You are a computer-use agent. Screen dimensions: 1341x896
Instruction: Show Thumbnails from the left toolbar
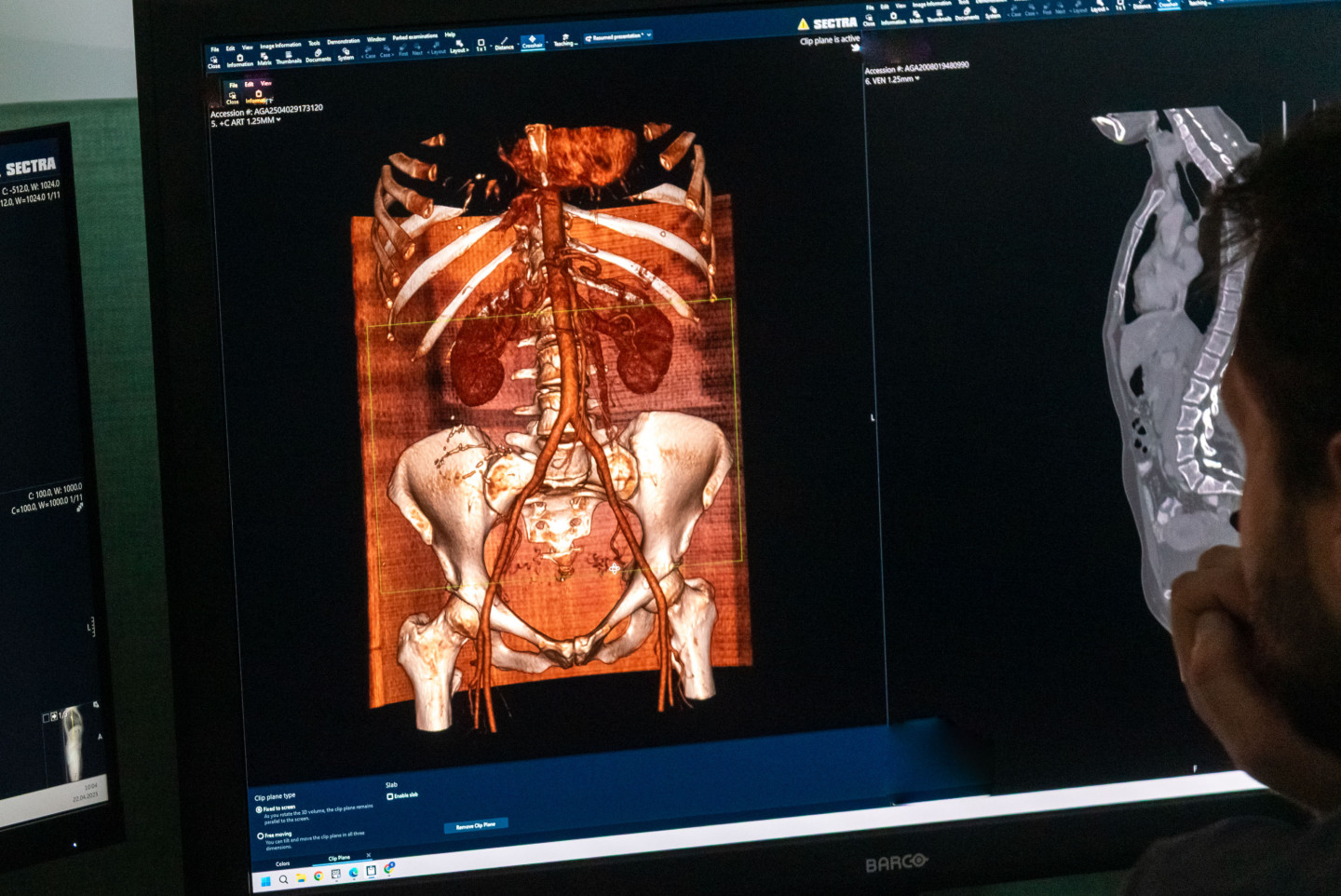(289, 57)
